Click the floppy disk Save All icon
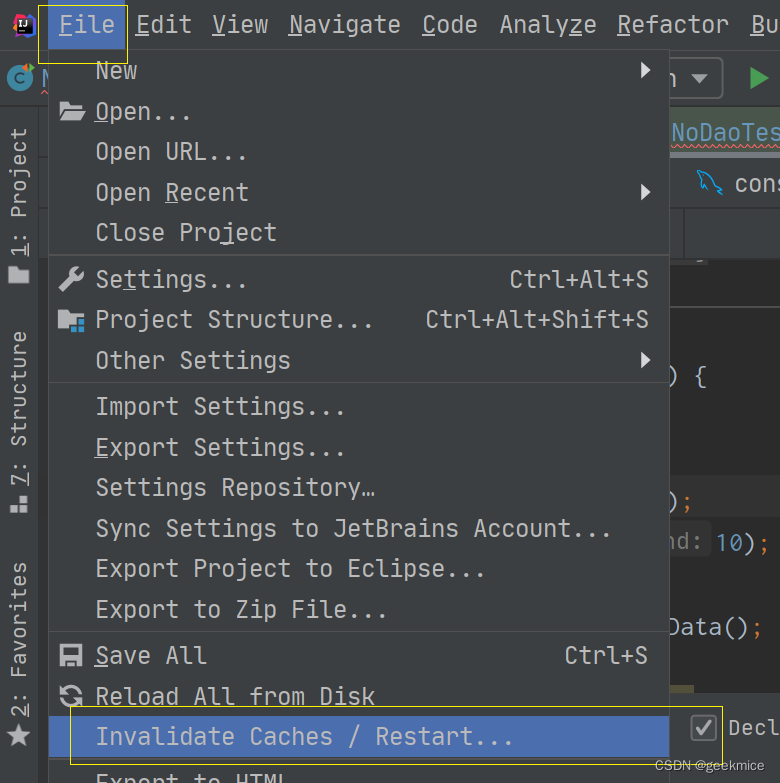 pos(71,655)
